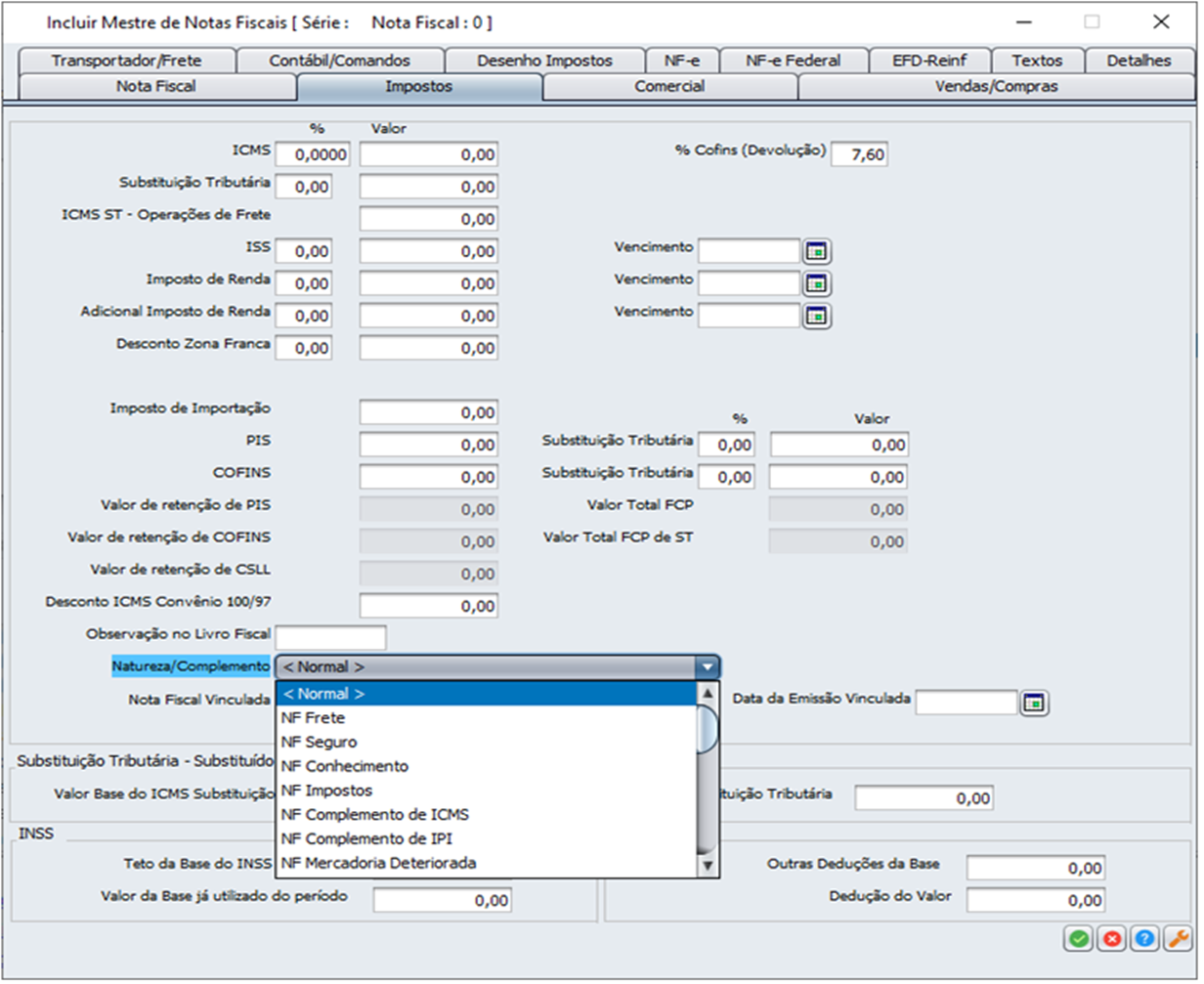Open the Vendas/Compras tab
The width and height of the screenshot is (1204, 984).
click(996, 86)
